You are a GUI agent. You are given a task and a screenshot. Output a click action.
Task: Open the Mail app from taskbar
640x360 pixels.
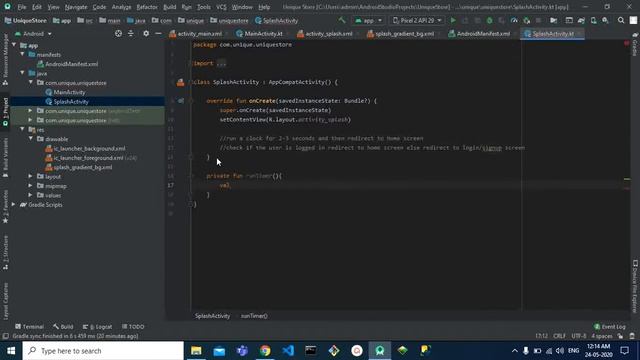tap(219, 351)
